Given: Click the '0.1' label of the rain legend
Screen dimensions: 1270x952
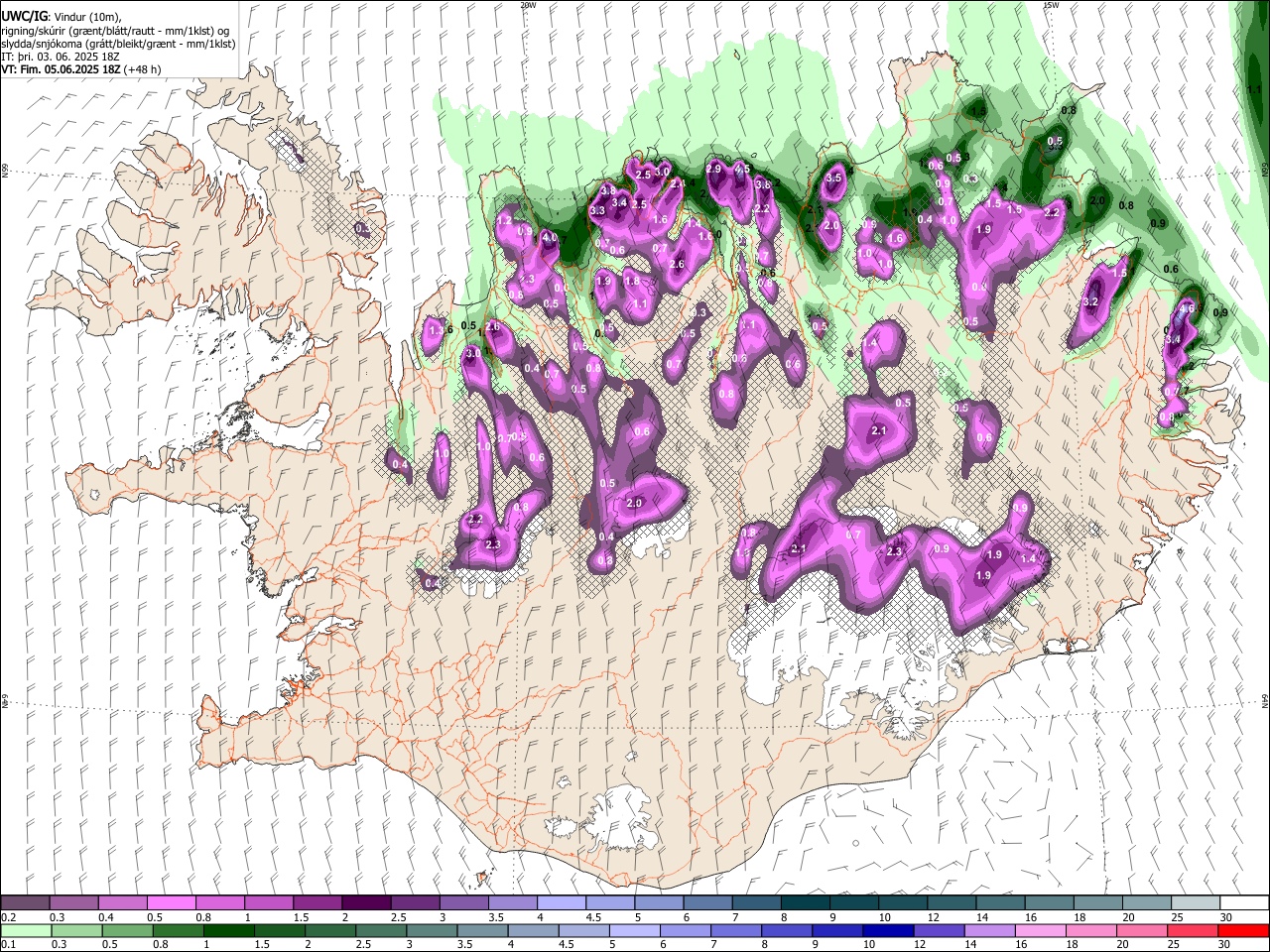Looking at the screenshot, I should 9,945.
